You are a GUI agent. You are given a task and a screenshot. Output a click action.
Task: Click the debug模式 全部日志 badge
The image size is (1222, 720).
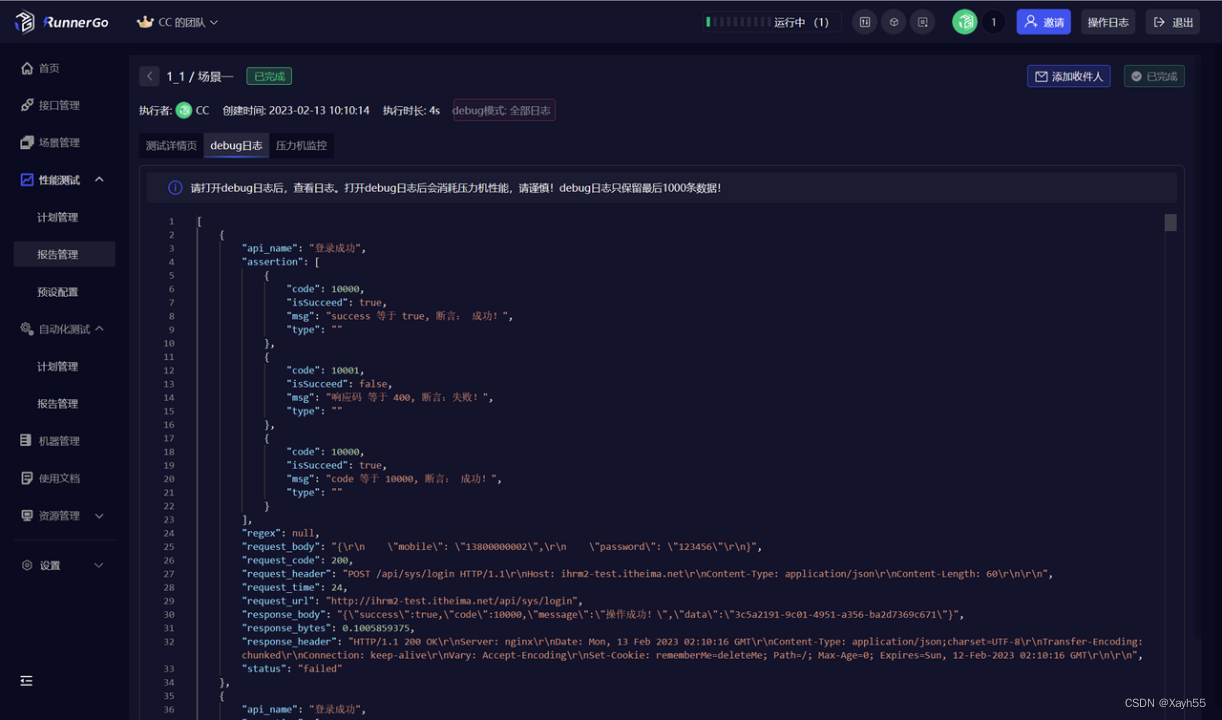click(504, 110)
